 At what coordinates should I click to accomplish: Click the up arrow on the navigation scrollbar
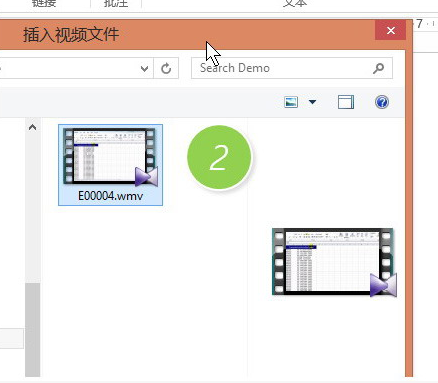tap(32, 127)
